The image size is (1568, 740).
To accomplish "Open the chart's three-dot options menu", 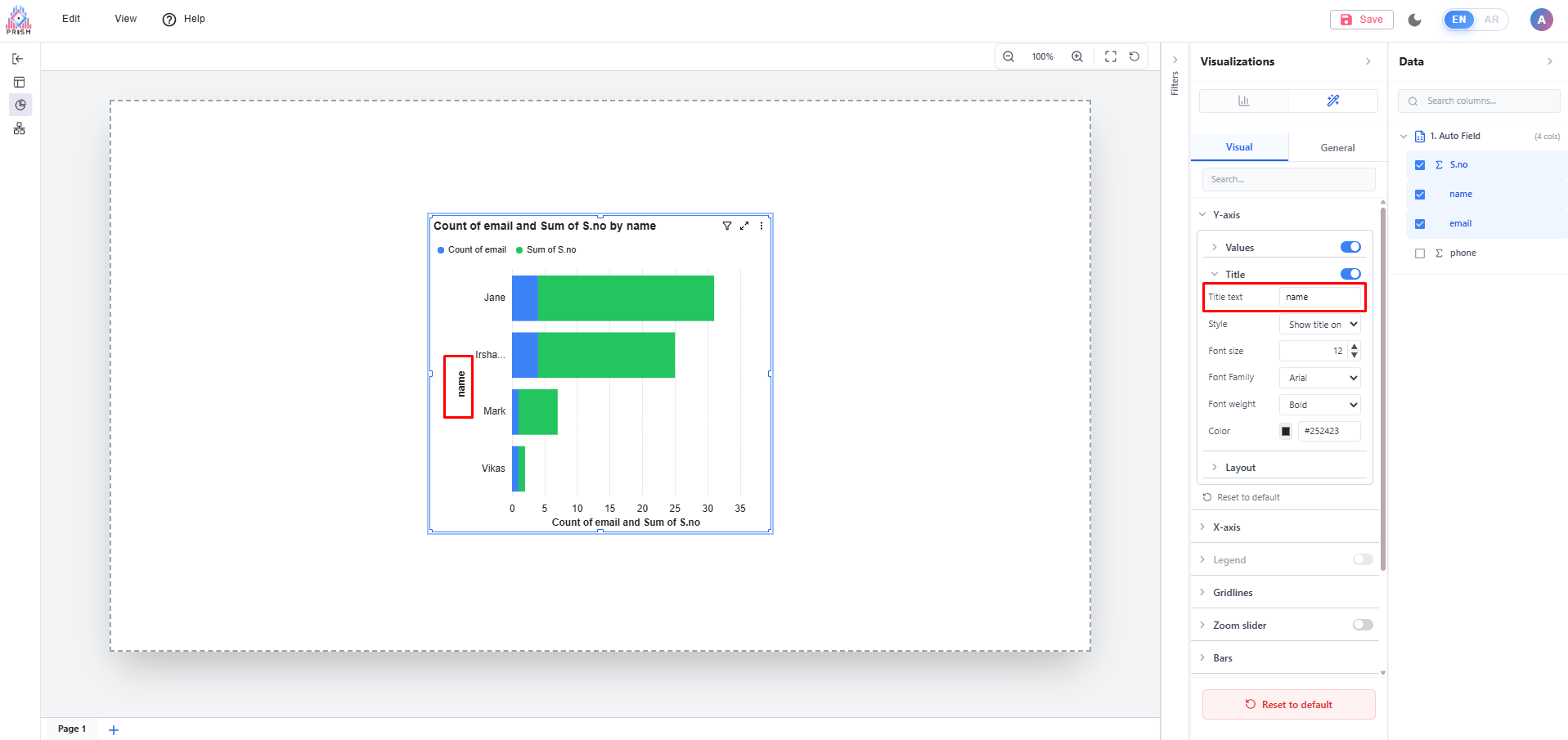I will (762, 226).
